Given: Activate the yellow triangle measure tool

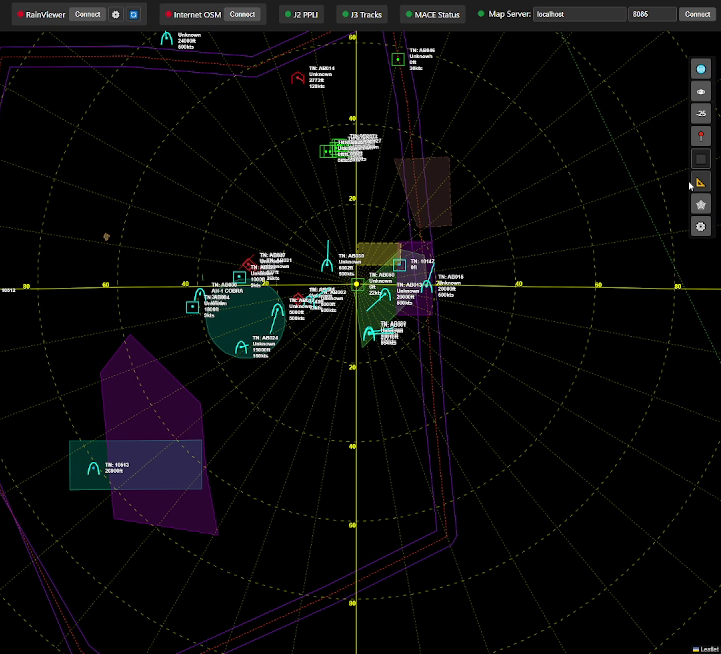Looking at the screenshot, I should pyautogui.click(x=701, y=182).
